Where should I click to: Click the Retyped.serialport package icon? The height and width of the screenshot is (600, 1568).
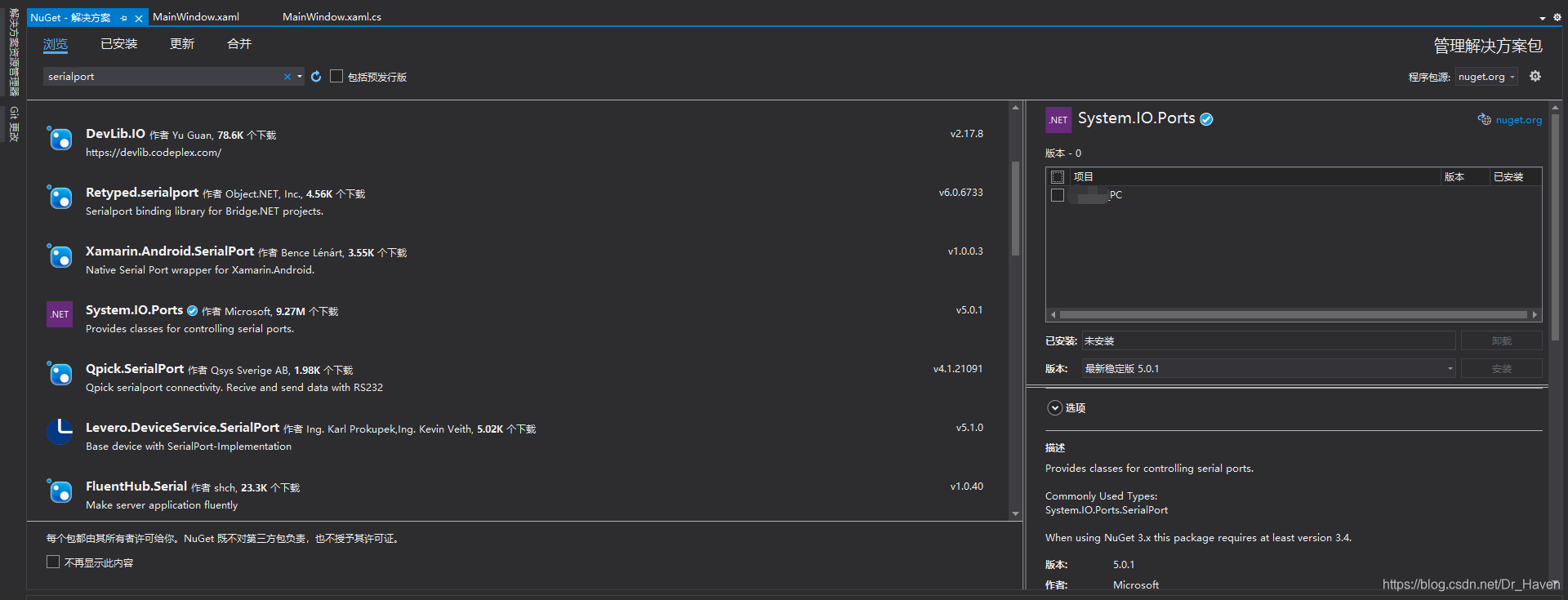[x=60, y=198]
